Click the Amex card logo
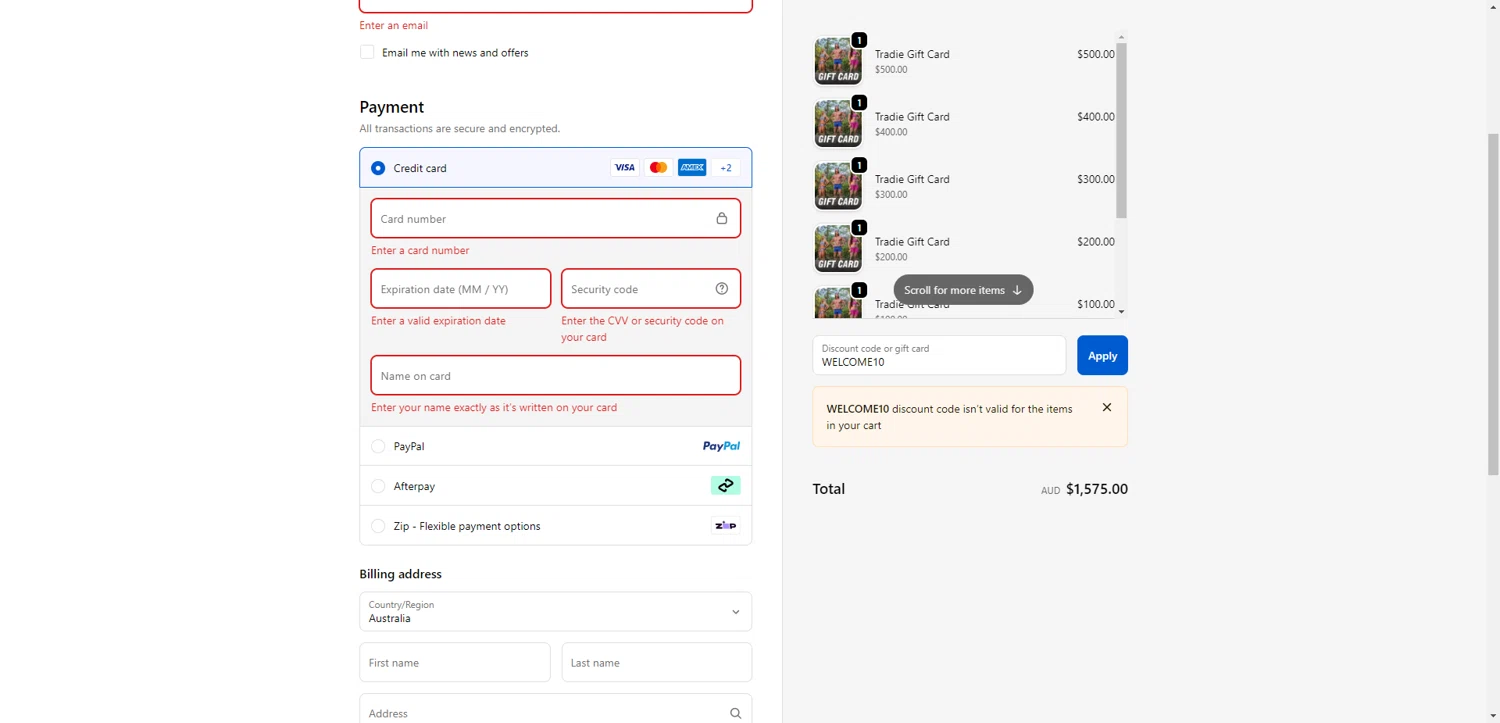This screenshot has height=723, width=1500. (x=692, y=168)
